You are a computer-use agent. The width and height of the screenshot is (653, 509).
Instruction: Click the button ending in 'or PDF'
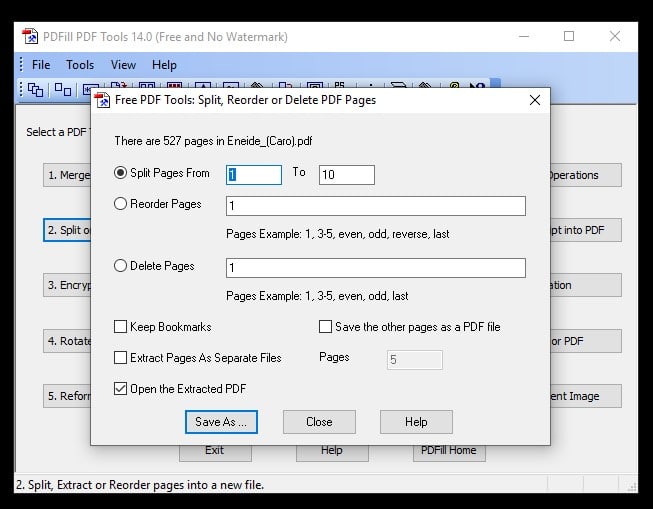586,341
